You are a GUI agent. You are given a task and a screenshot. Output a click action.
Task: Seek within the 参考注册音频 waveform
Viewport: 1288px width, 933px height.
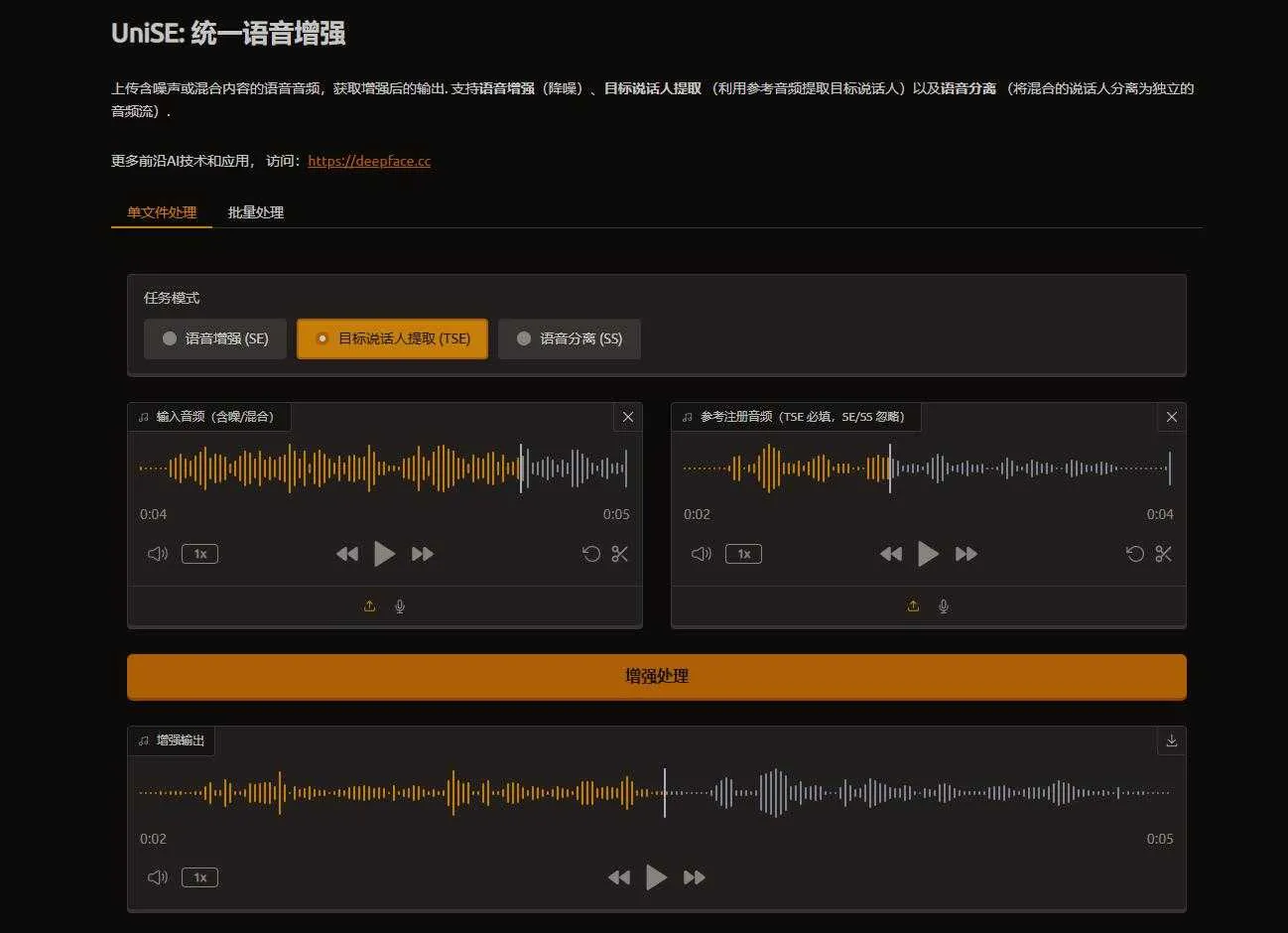pos(928,468)
